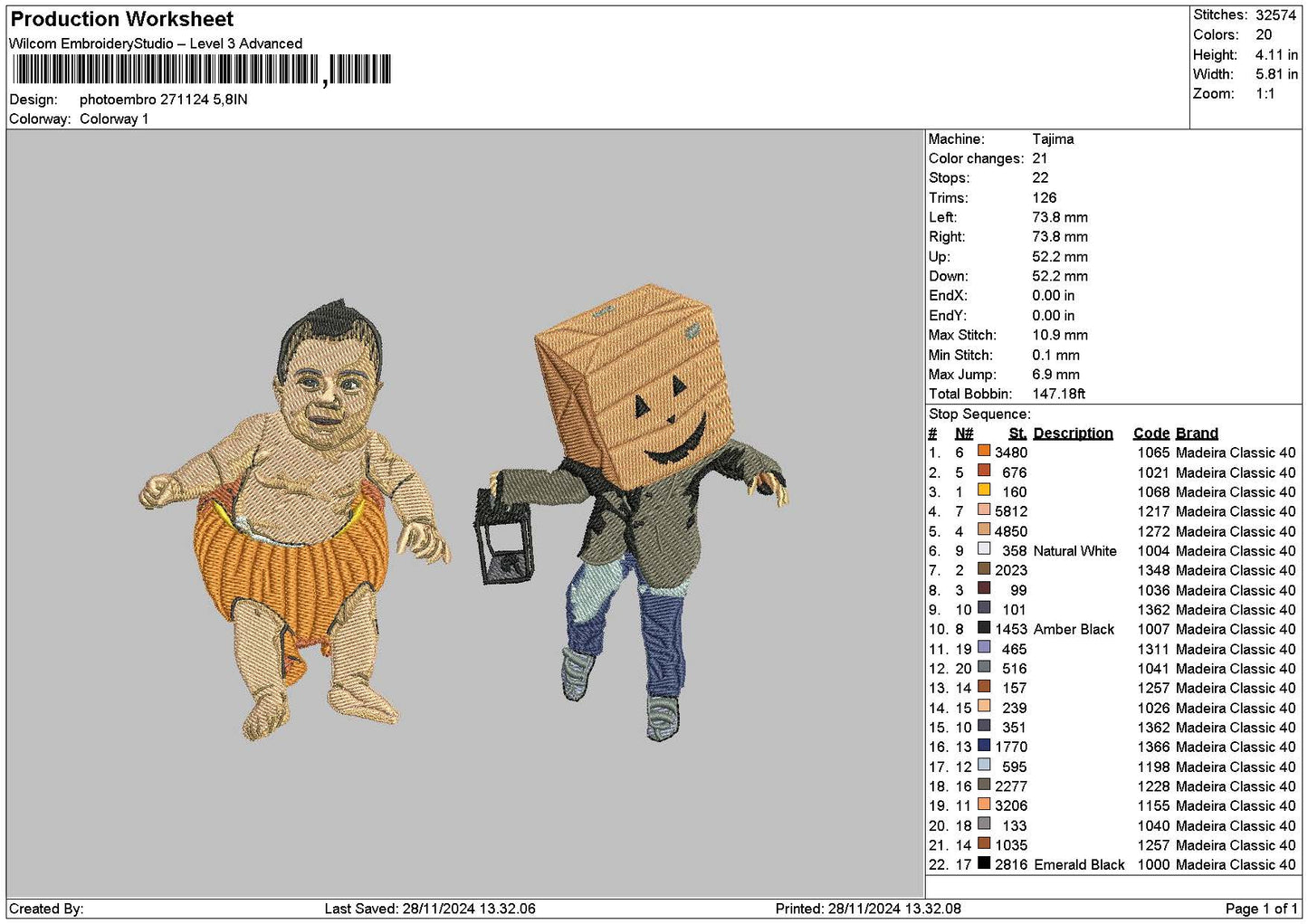
Task: Click the 'Page 1 of 1' indicator
Action: [x=1261, y=909]
